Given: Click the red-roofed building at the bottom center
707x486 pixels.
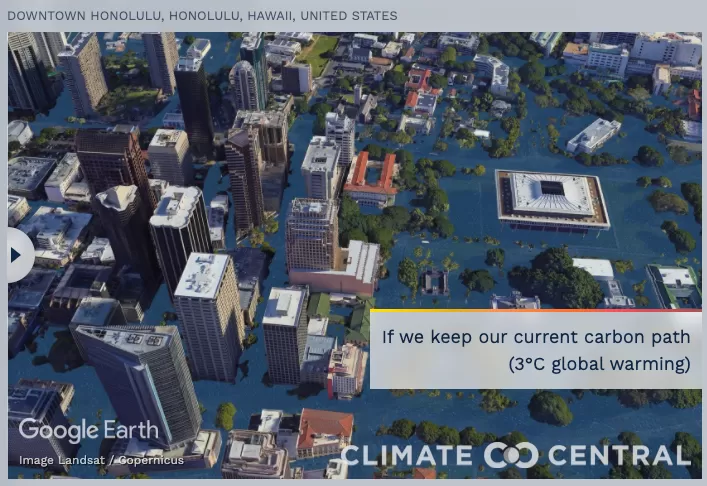Looking at the screenshot, I should pos(325,430).
